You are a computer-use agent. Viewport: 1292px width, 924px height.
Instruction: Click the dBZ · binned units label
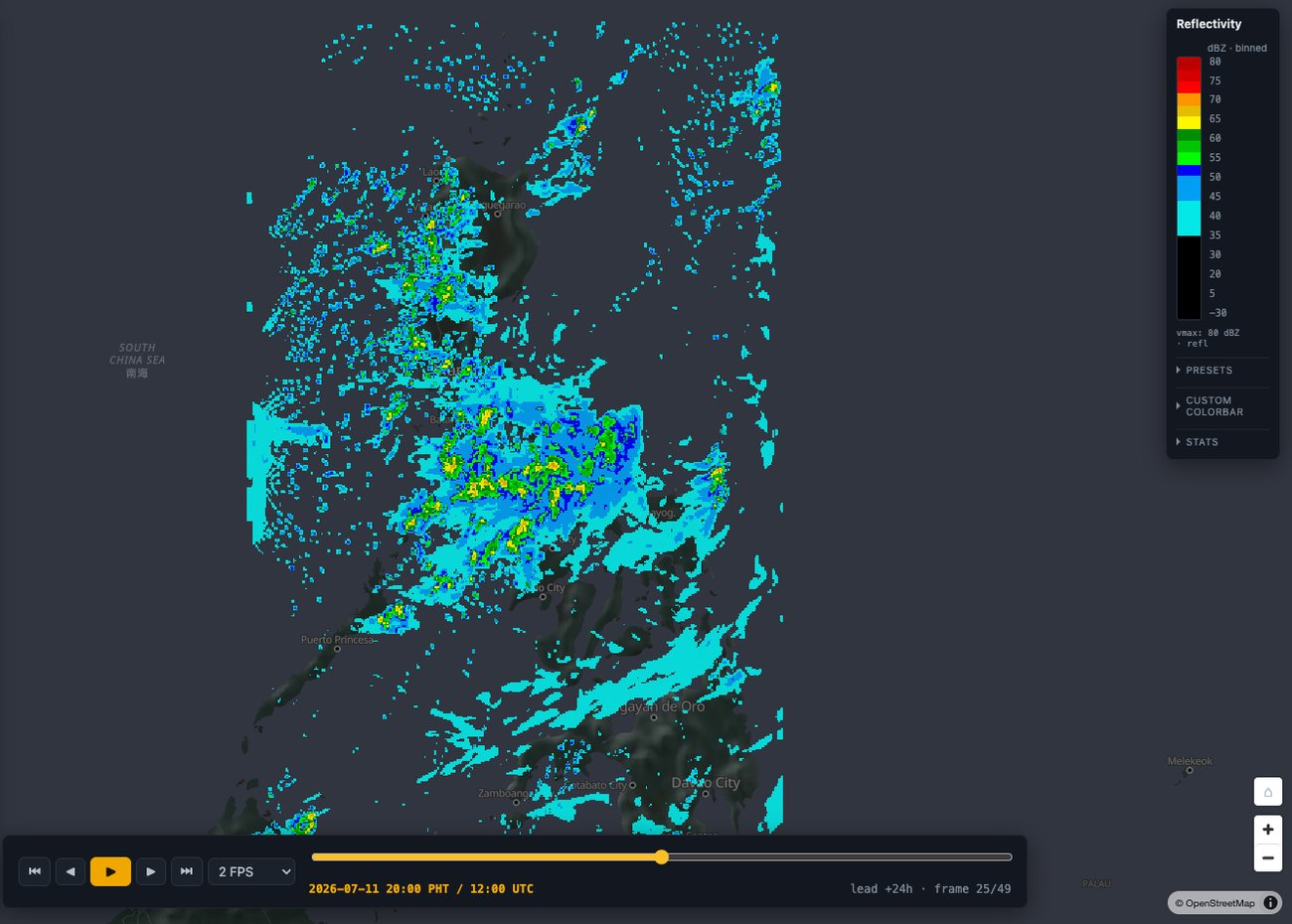pos(1236,48)
